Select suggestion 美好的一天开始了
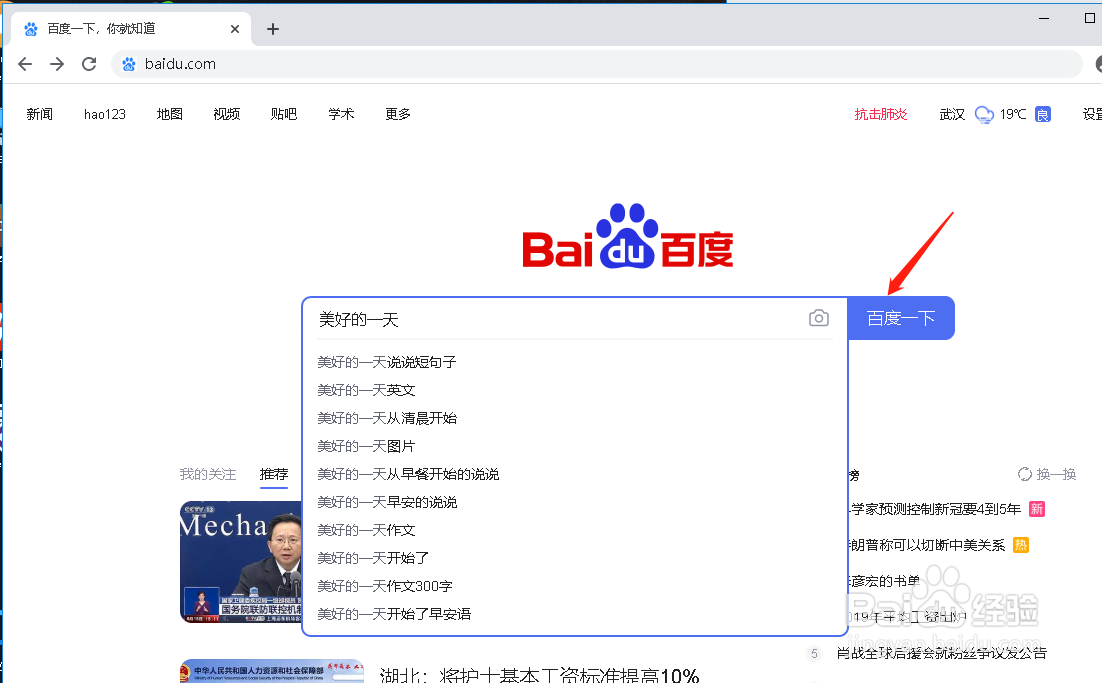The width and height of the screenshot is (1102, 683). pos(372,558)
